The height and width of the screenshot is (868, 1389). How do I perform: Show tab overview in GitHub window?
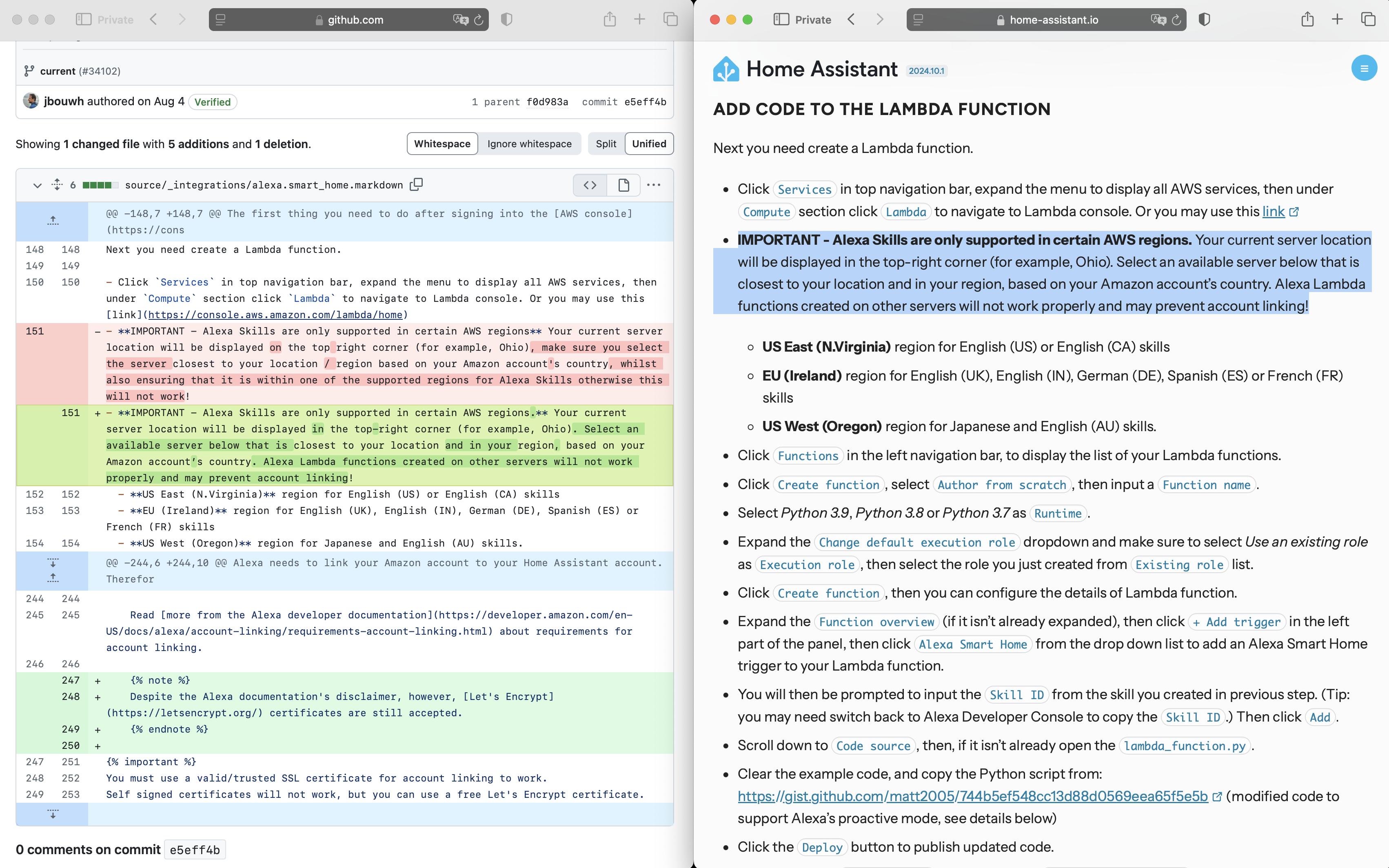[x=670, y=20]
